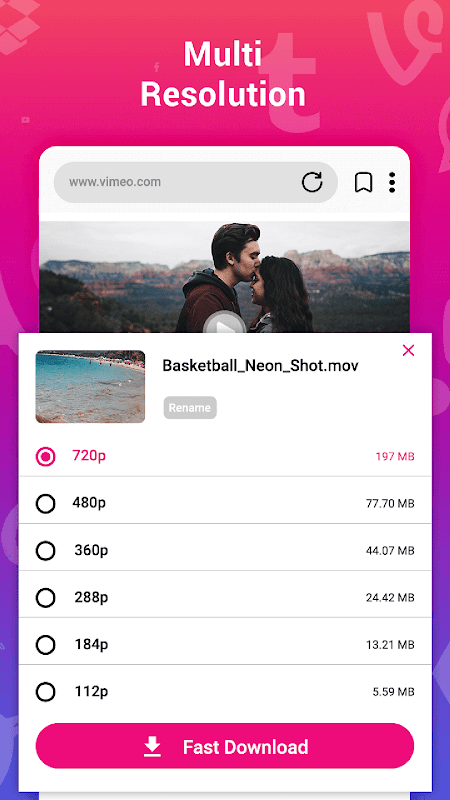Close the download dialog with the X

pyautogui.click(x=408, y=351)
